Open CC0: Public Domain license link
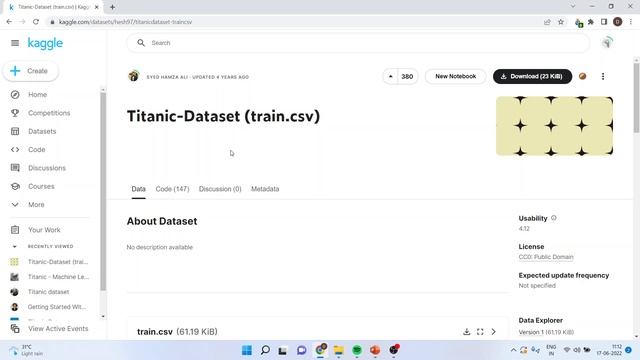 pyautogui.click(x=546, y=257)
